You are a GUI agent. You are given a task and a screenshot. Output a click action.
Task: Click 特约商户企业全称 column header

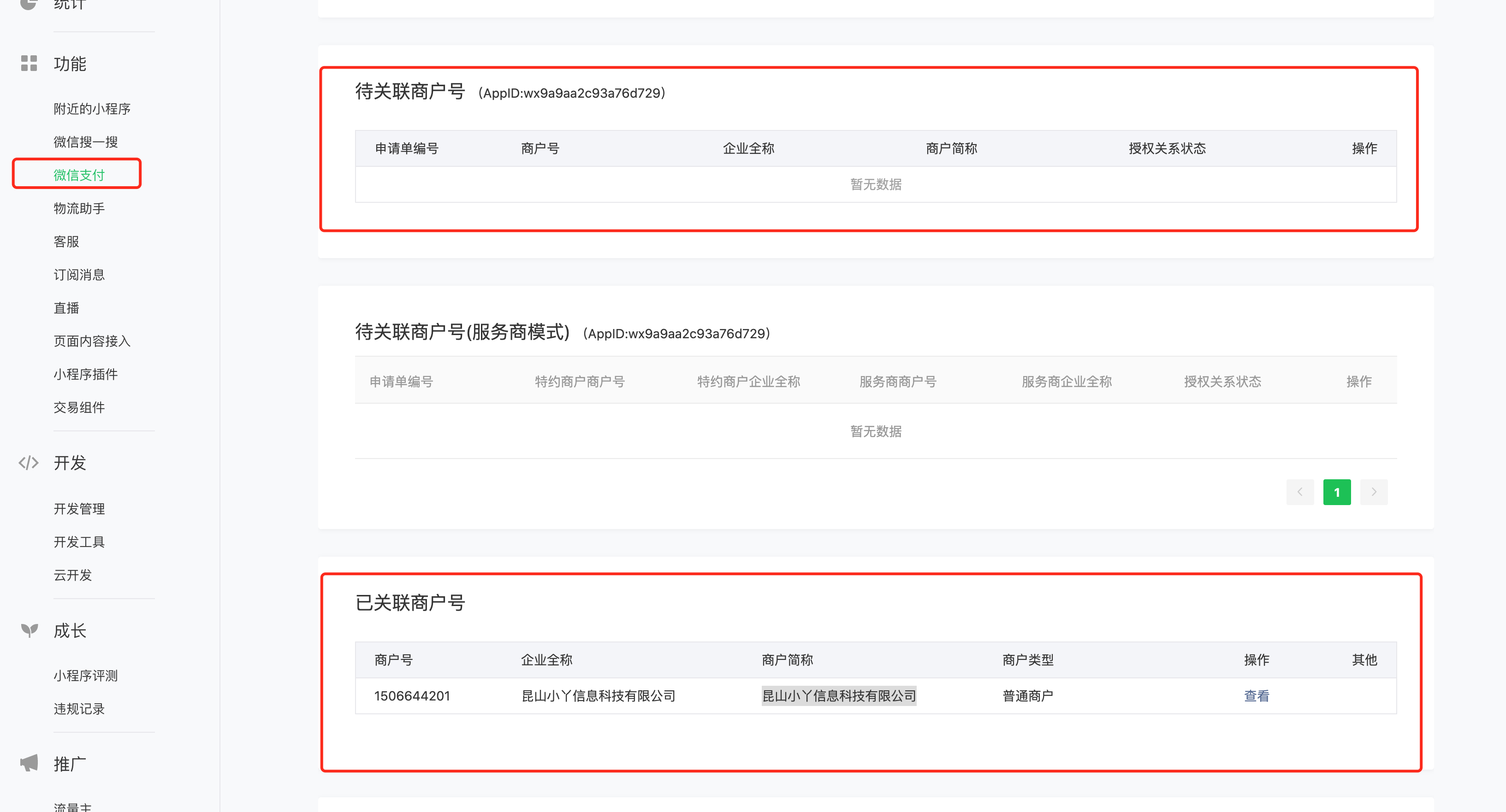pos(748,382)
